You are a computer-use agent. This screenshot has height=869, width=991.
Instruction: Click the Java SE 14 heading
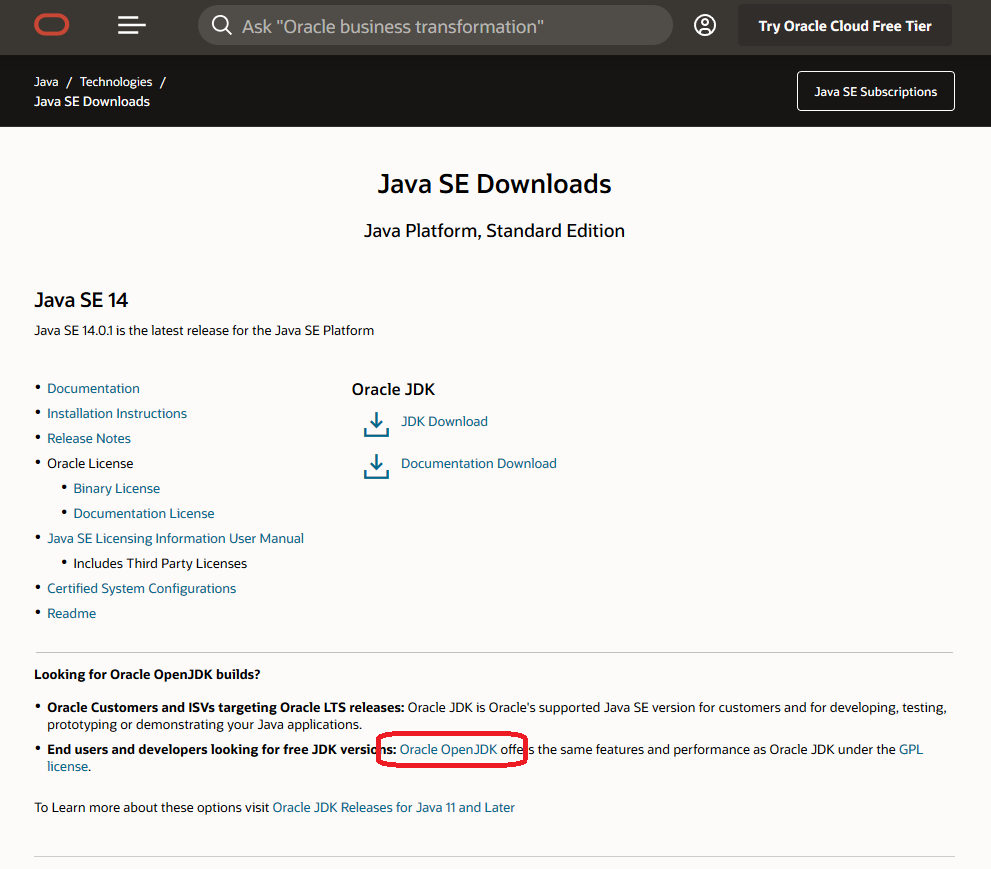point(81,300)
